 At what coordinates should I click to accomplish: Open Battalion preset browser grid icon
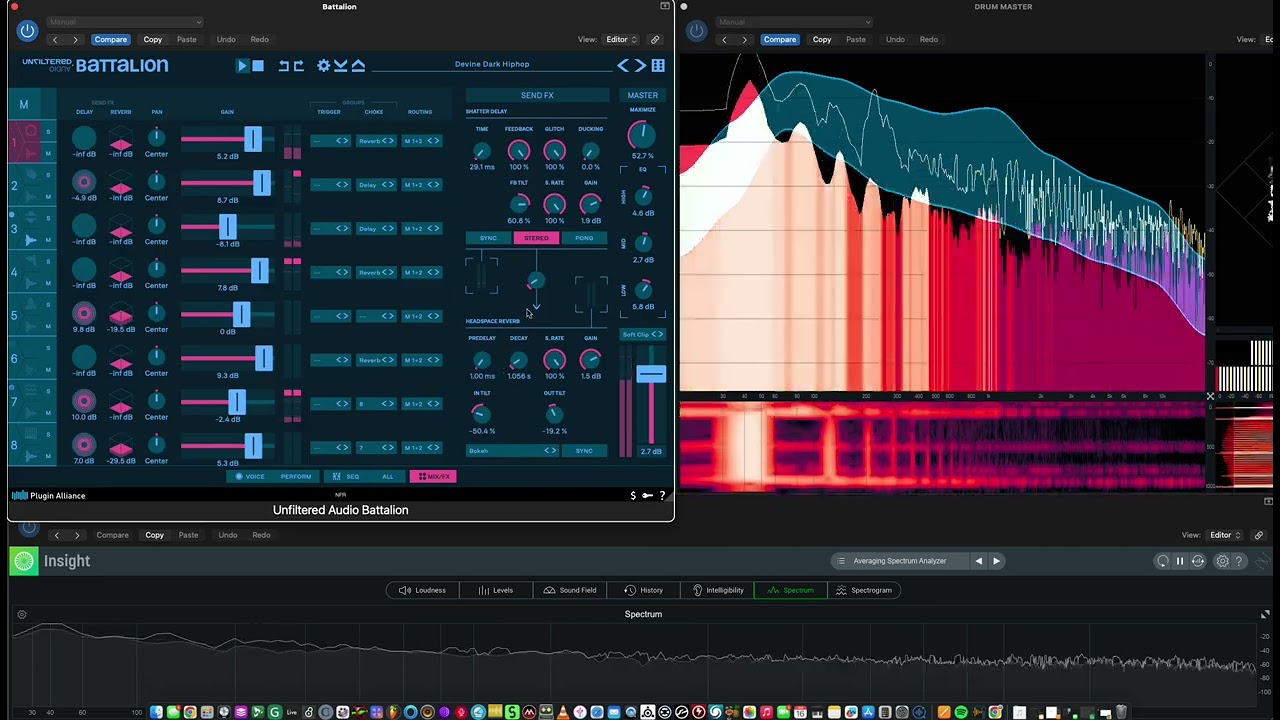[658, 66]
